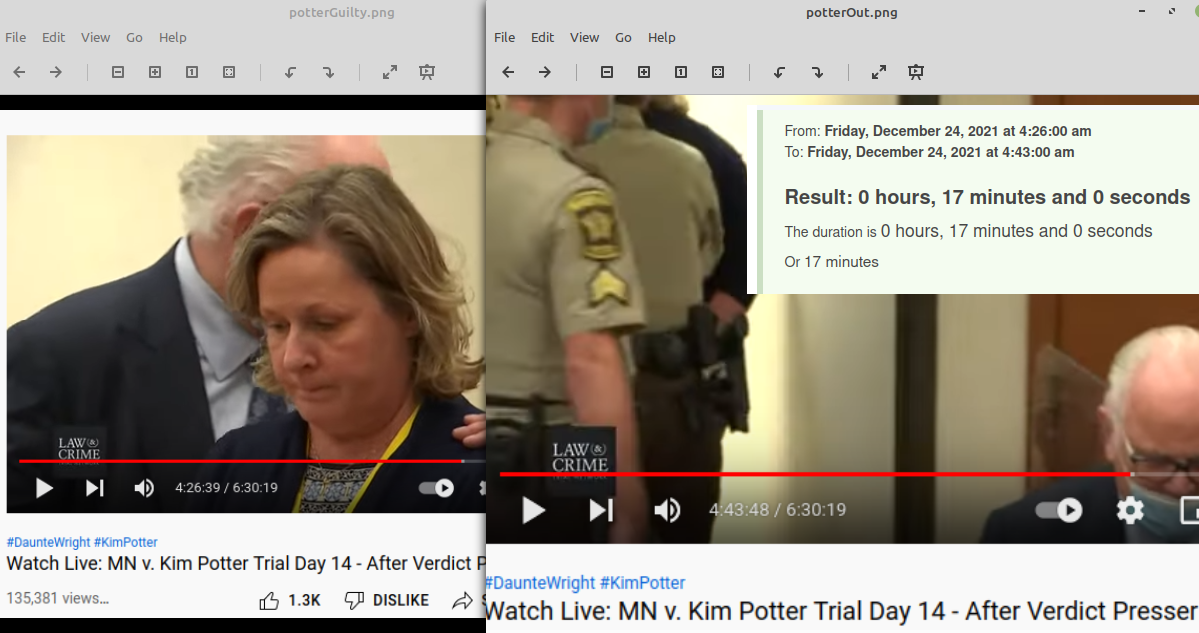The height and width of the screenshot is (633, 1199).
Task: Open File menu in potterOut.png window
Action: click(505, 37)
